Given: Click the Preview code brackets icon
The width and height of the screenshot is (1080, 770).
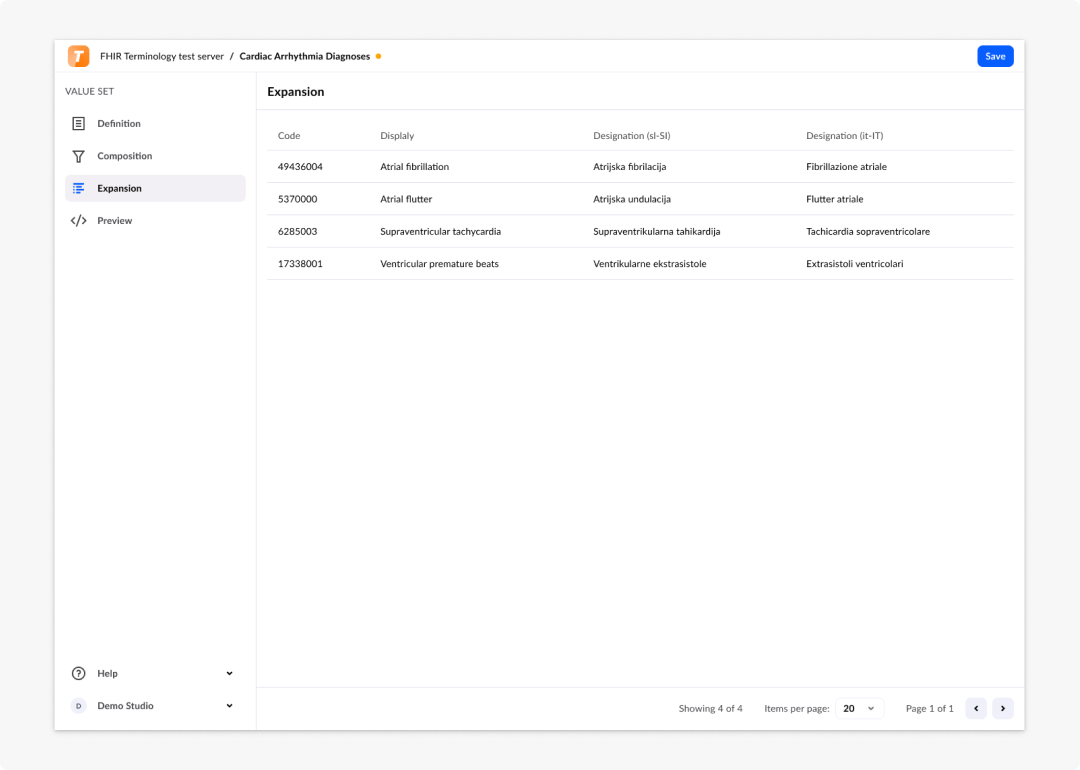Looking at the screenshot, I should (x=79, y=220).
